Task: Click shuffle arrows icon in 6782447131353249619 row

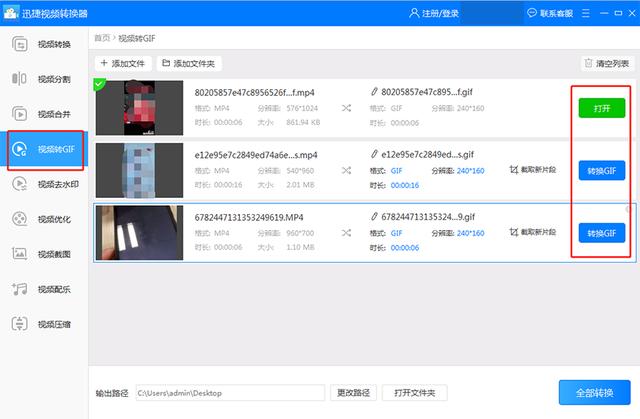Action: 346,233
